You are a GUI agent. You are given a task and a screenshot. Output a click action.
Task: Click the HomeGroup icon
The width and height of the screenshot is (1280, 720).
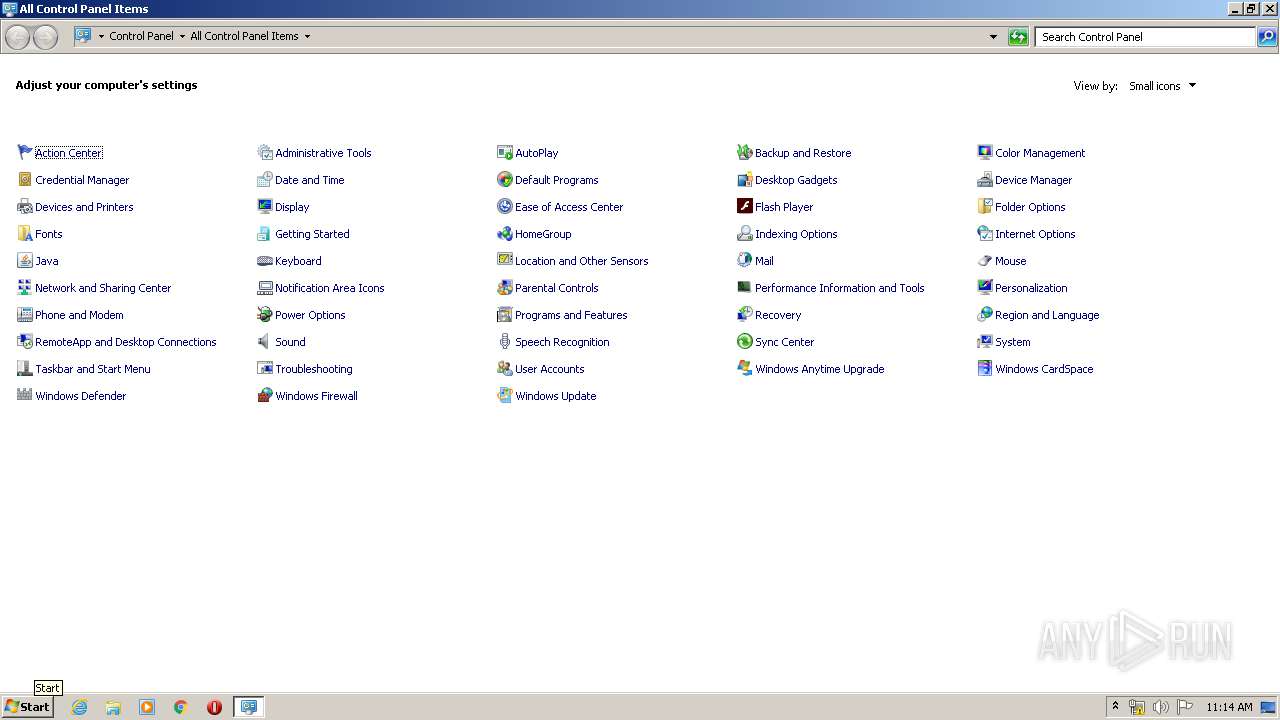pos(505,234)
